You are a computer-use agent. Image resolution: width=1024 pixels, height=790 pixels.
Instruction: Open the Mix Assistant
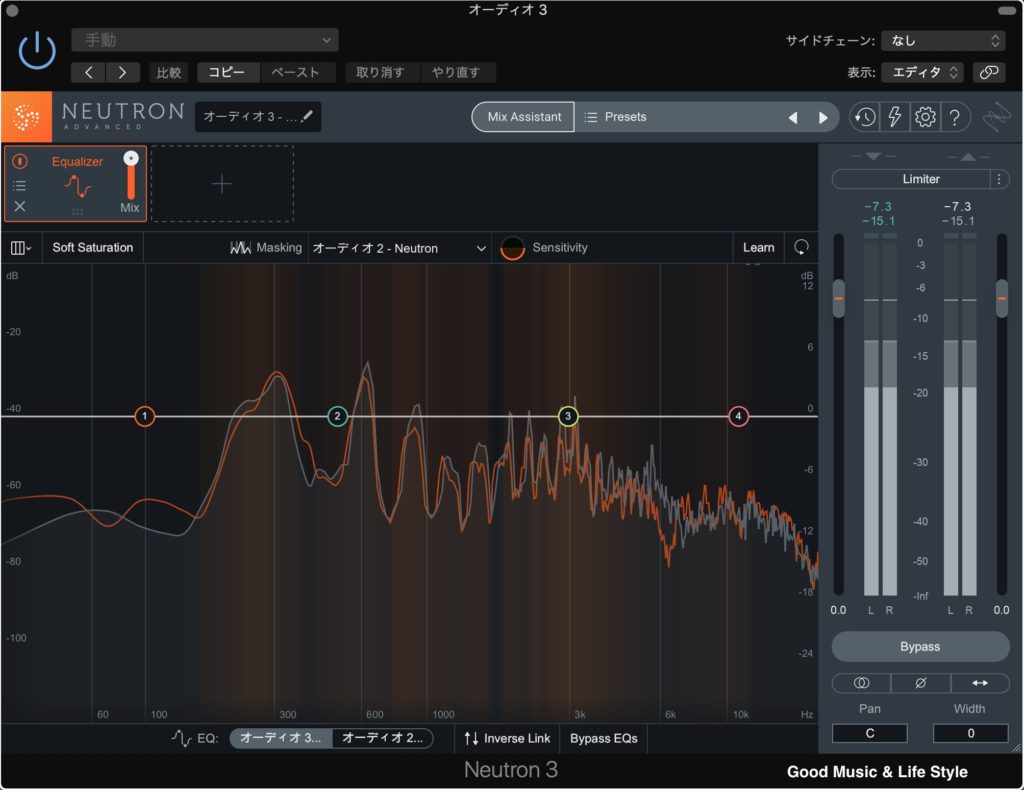[x=524, y=117]
